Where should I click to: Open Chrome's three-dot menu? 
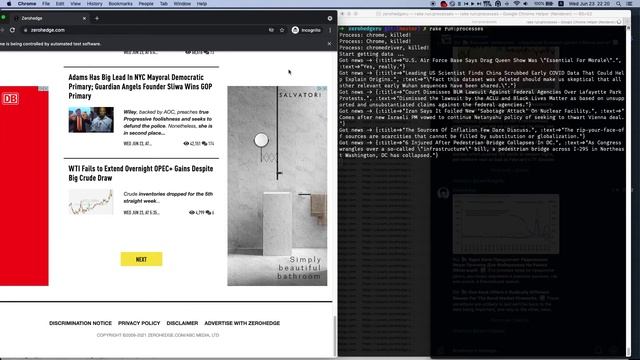(x=330, y=30)
